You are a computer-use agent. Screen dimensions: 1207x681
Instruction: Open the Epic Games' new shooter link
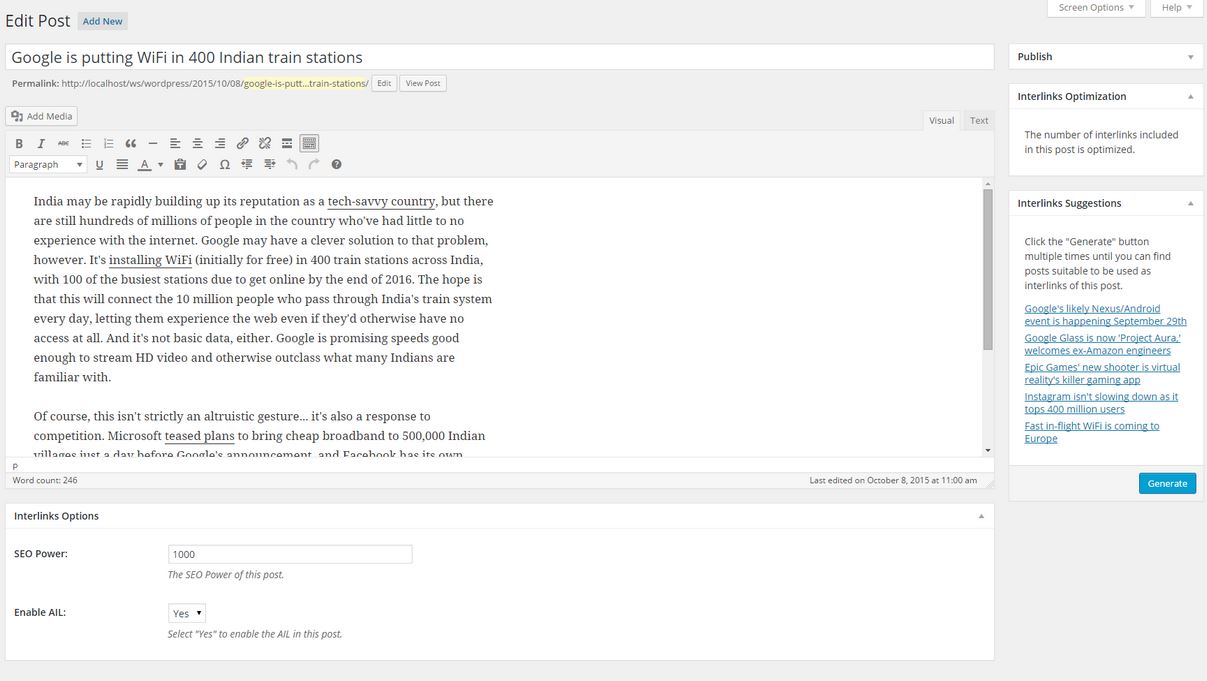[1102, 373]
